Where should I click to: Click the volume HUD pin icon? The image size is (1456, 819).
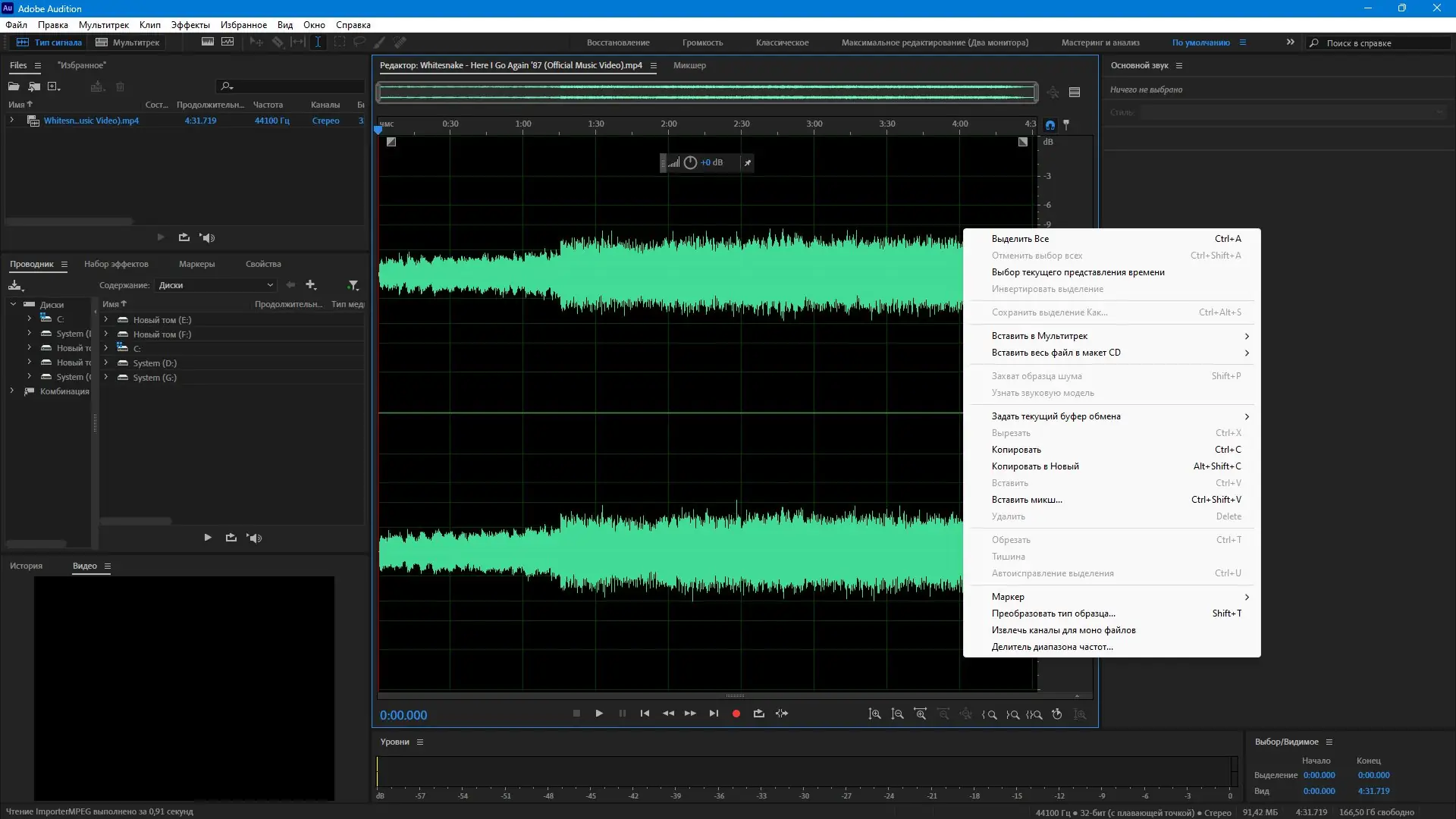point(747,162)
